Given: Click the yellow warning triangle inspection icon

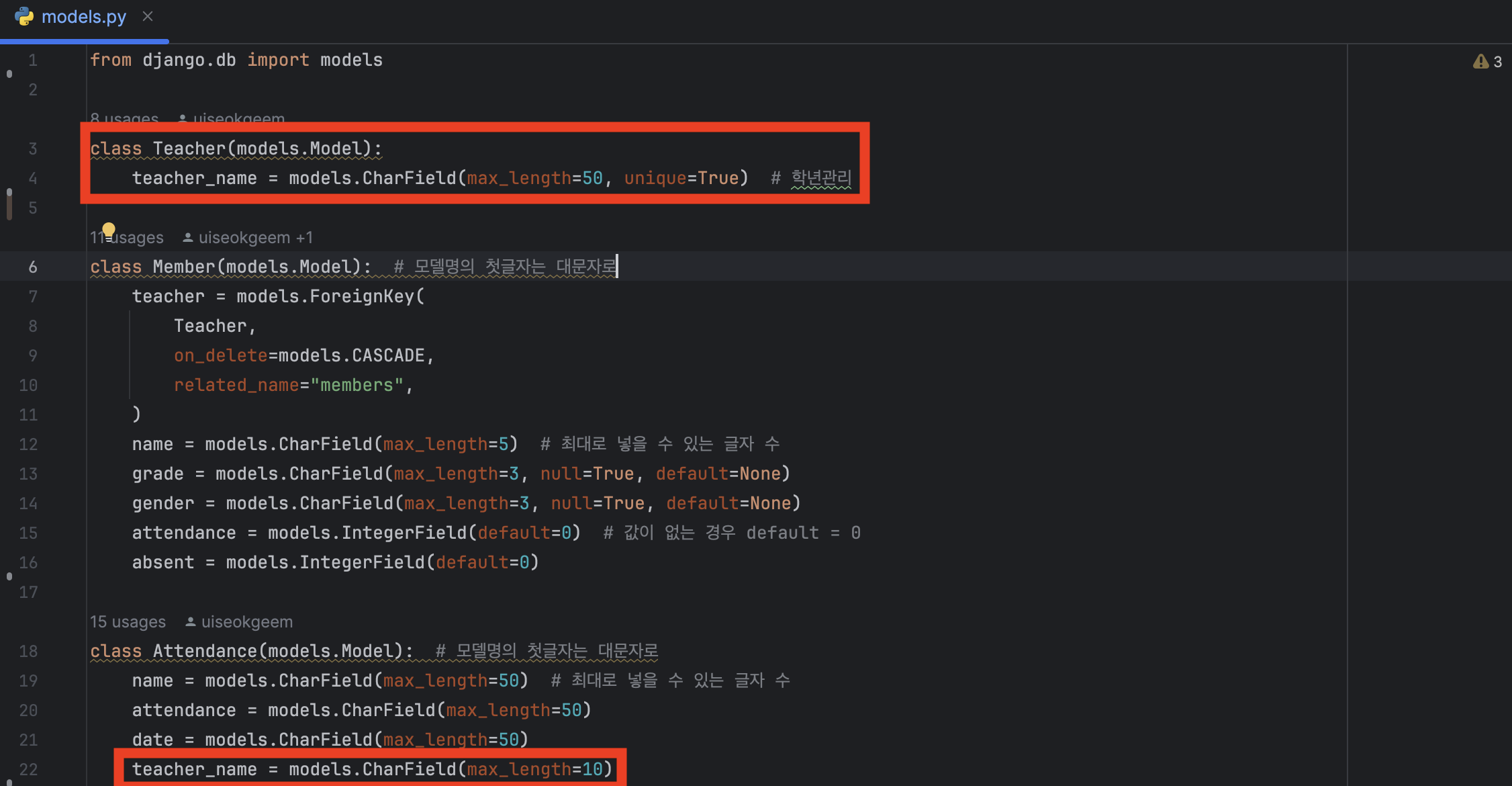Looking at the screenshot, I should point(1480,62).
